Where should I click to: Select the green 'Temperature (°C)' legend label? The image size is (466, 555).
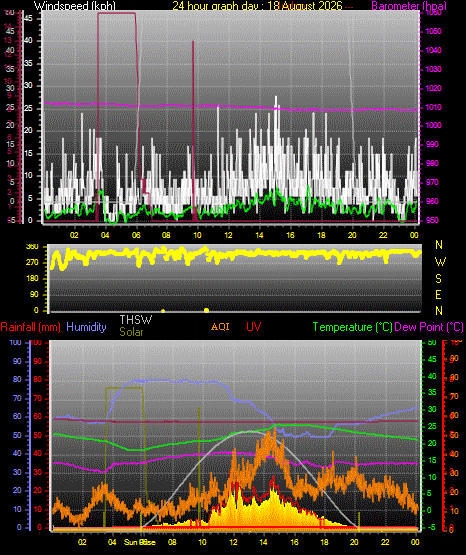pos(352,327)
